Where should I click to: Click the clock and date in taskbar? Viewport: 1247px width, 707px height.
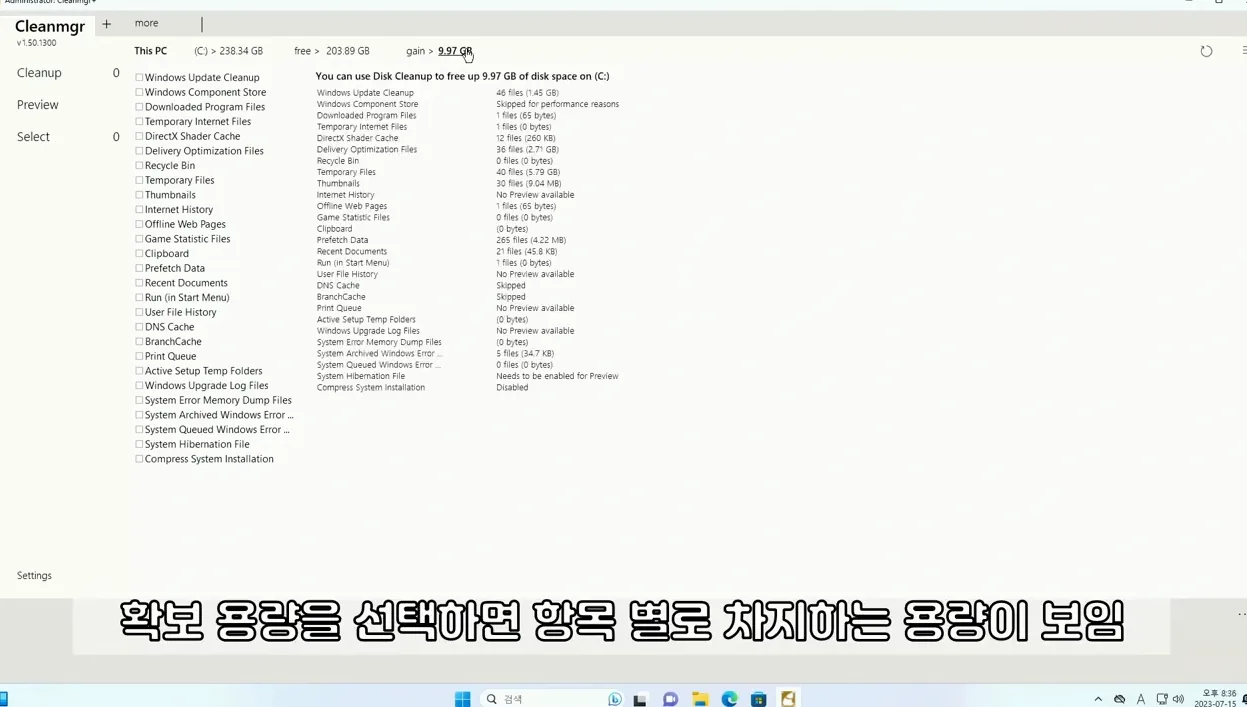click(1216, 699)
